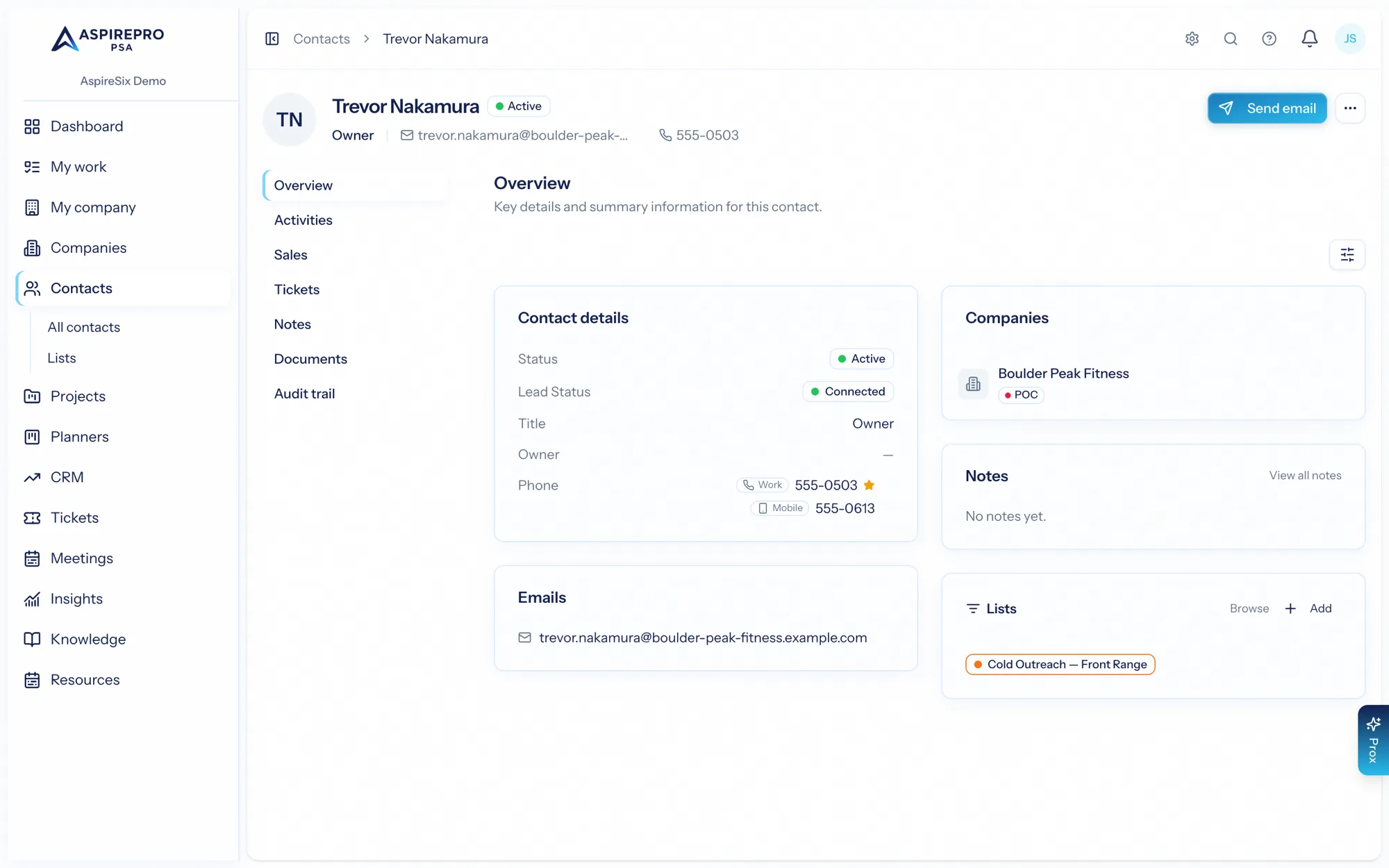Click the Title value Owner
The height and width of the screenshot is (868, 1389).
[x=872, y=424]
